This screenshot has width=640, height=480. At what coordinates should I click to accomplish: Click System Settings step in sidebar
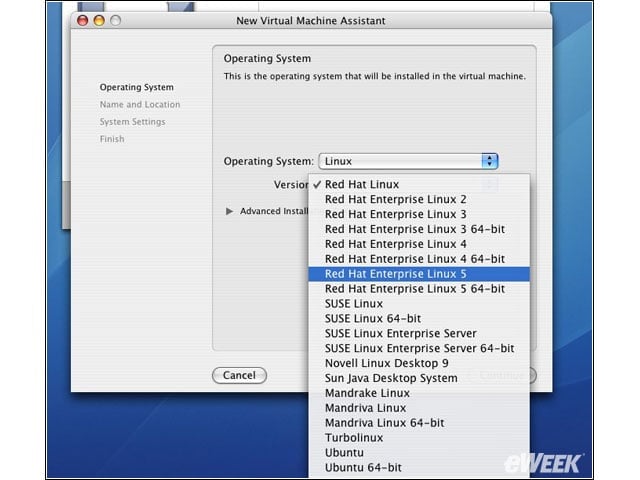point(133,122)
